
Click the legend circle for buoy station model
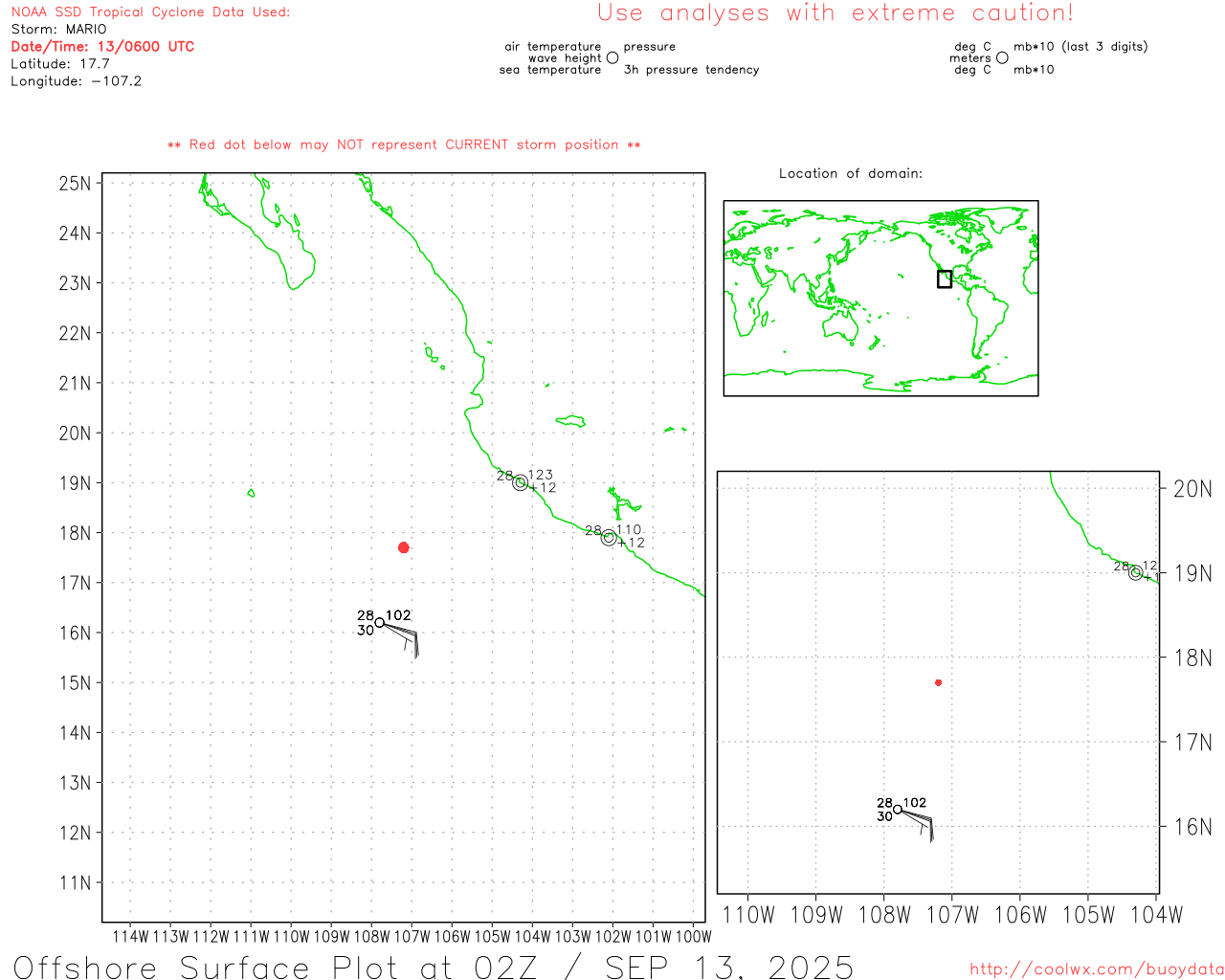pos(612,57)
